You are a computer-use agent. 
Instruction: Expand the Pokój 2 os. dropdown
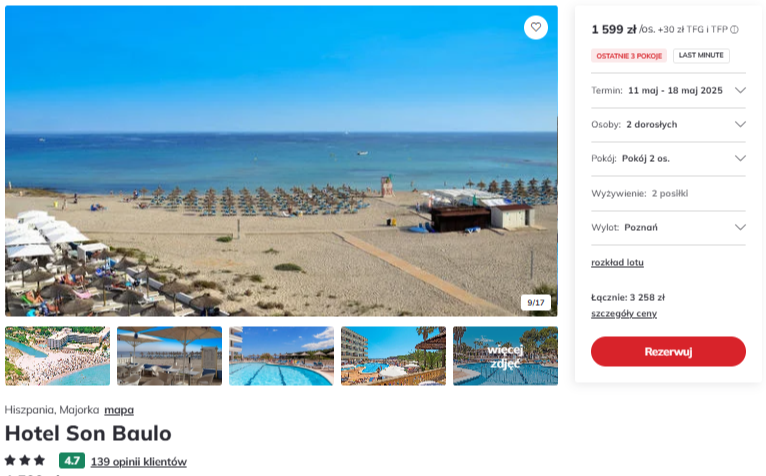668,158
